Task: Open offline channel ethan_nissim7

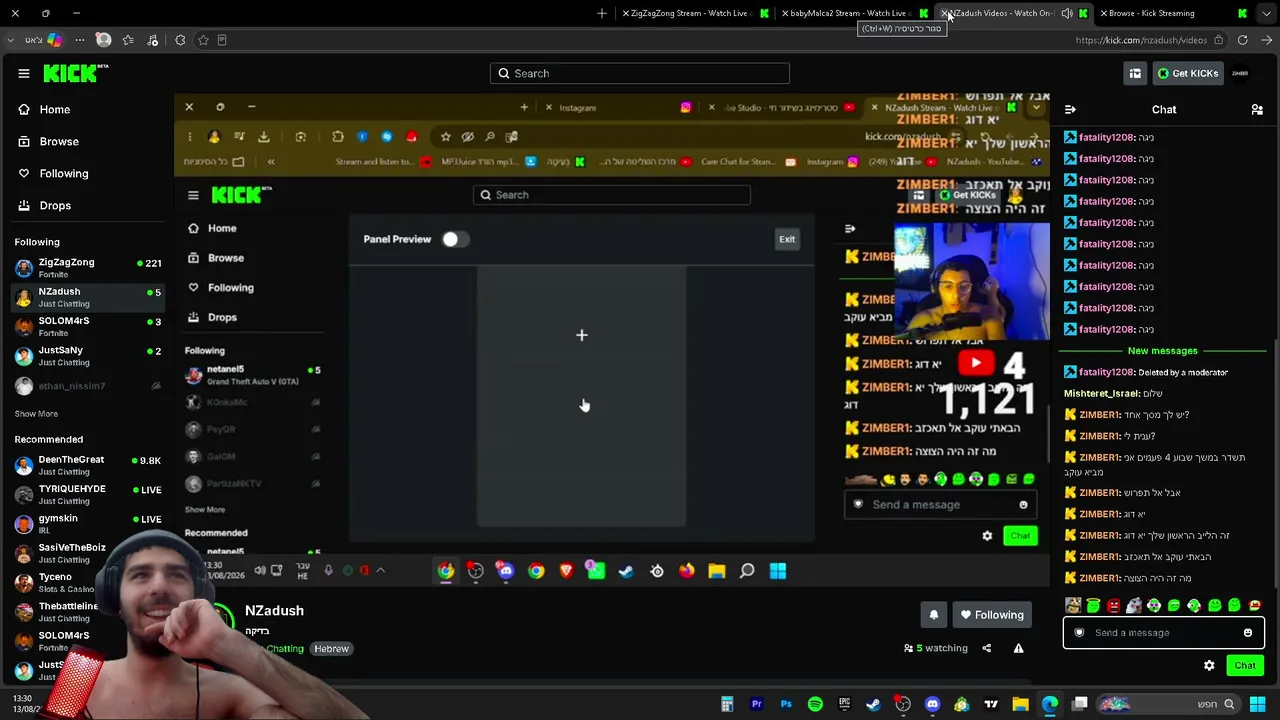Action: point(88,385)
